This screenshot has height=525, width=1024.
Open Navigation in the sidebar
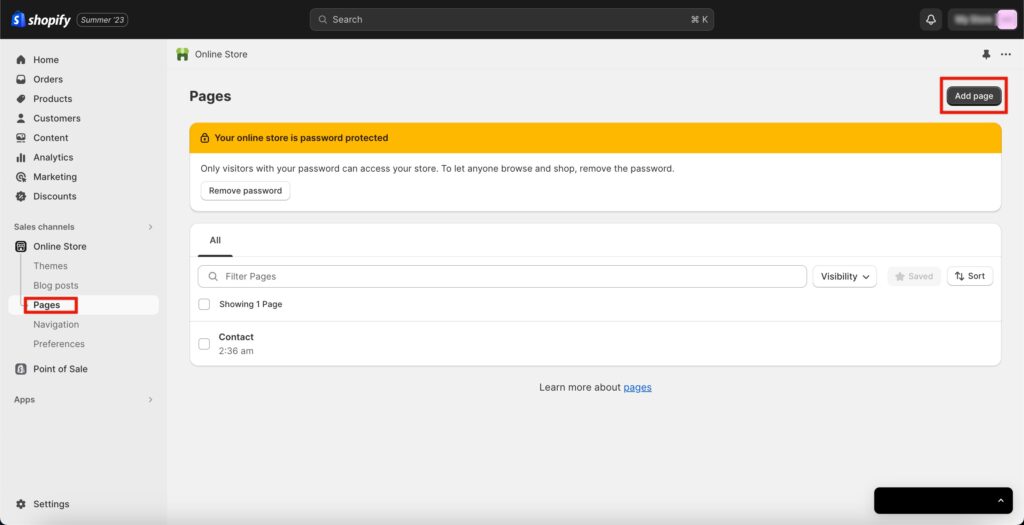coord(56,325)
